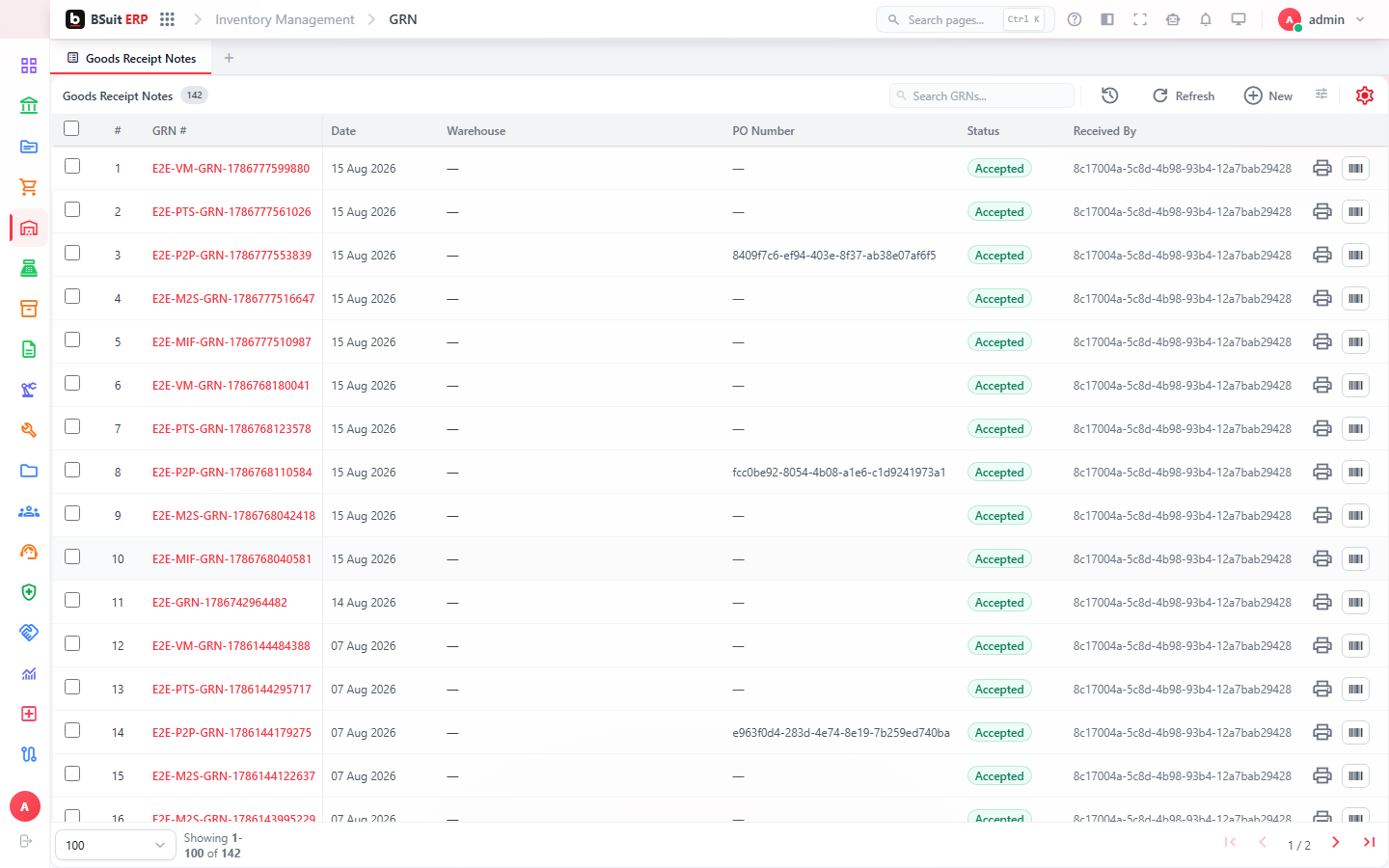The height and width of the screenshot is (868, 1389).
Task: Open the analytics chart icon in sidebar
Action: pos(29,673)
